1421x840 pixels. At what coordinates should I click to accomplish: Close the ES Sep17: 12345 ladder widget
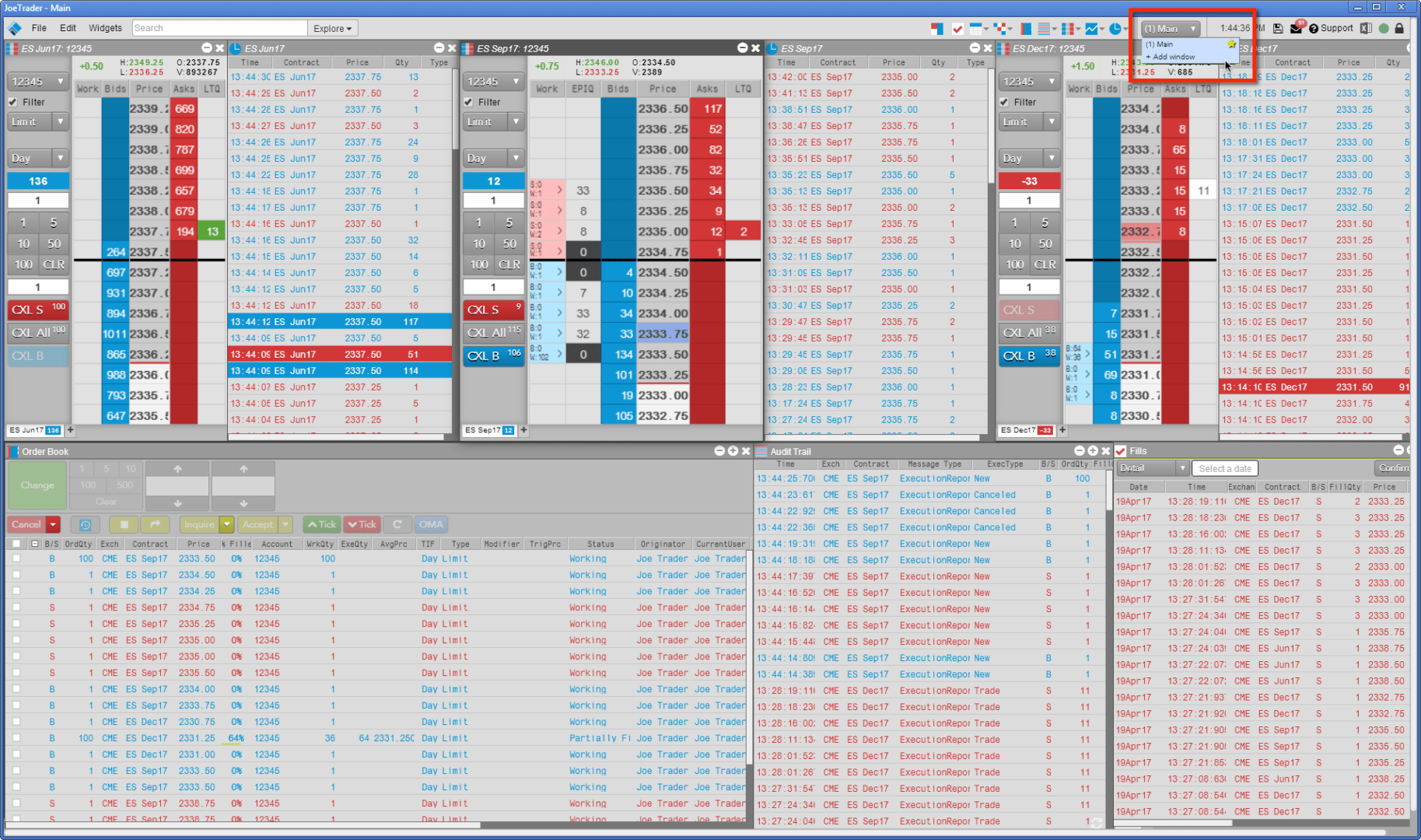coord(755,48)
